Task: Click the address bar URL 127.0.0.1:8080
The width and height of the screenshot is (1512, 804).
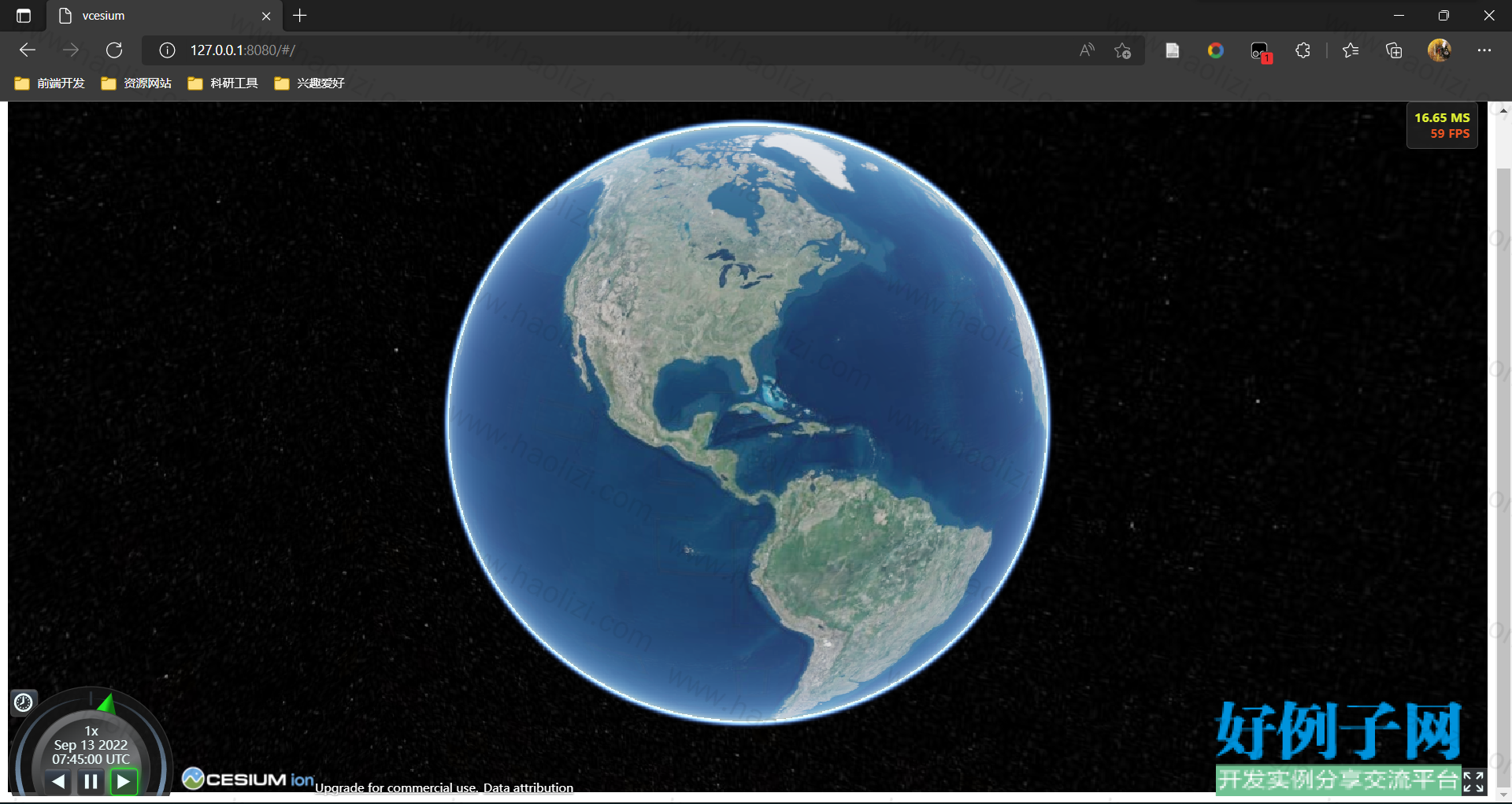Action: pos(243,50)
